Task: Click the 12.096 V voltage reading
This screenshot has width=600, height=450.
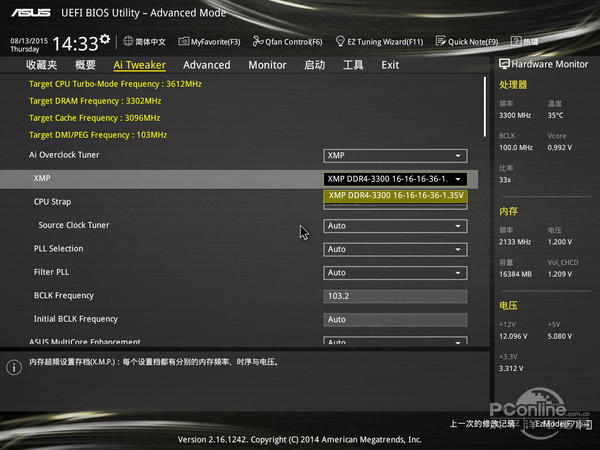Action: (x=513, y=336)
